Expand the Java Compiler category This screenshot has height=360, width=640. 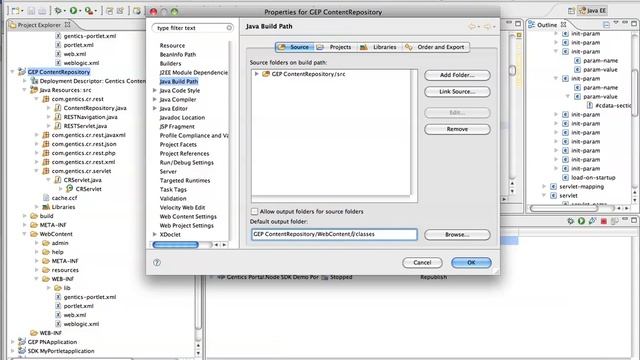[155, 99]
